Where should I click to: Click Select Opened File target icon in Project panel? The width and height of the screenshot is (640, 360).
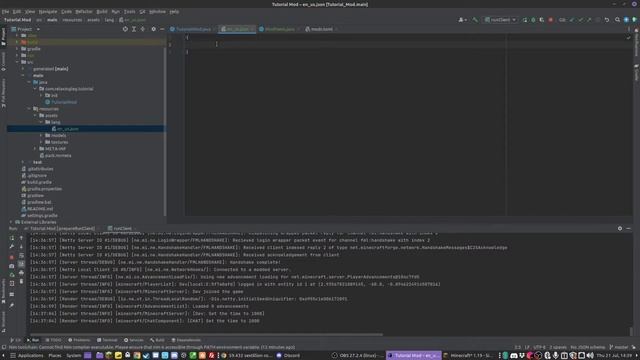coord(125,29)
